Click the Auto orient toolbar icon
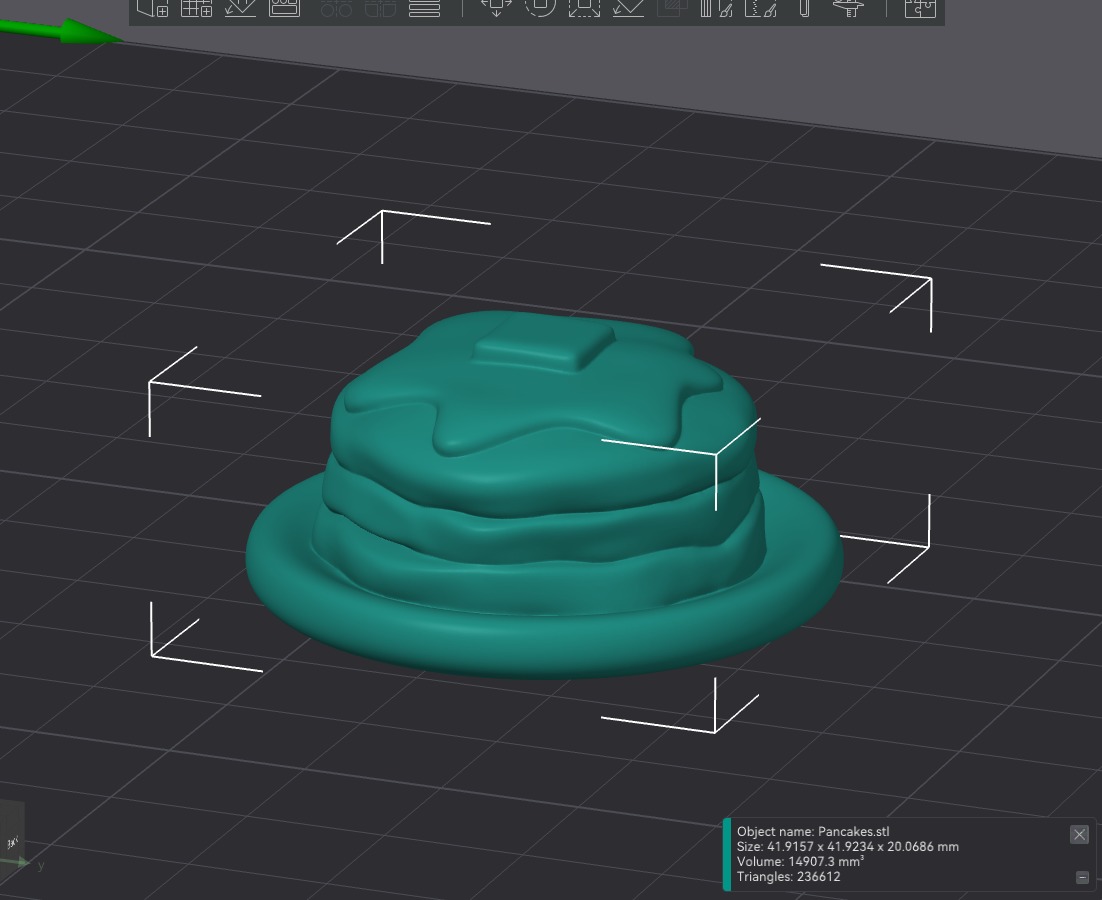Image resolution: width=1102 pixels, height=900 pixels. 240,6
